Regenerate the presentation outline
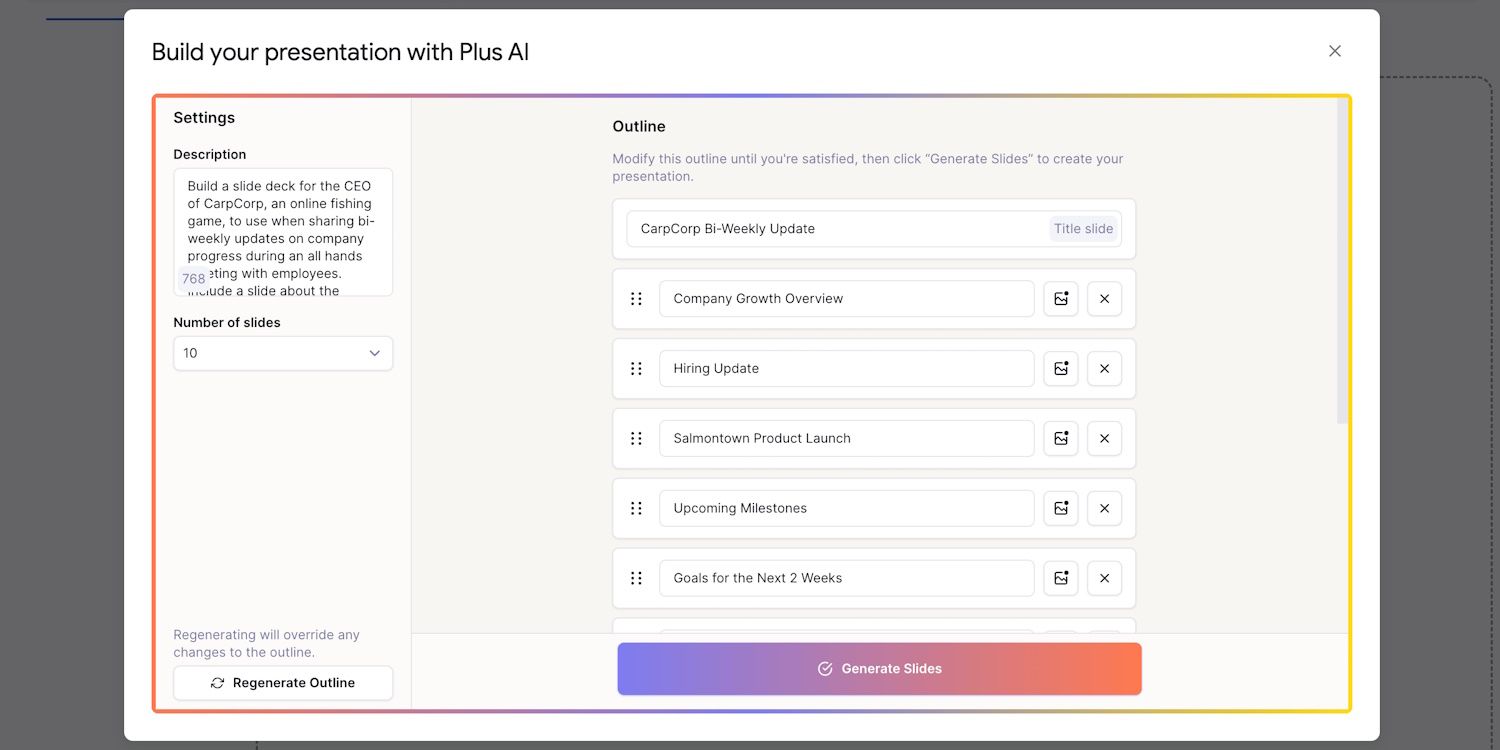Viewport: 1500px width, 750px height. 283,682
